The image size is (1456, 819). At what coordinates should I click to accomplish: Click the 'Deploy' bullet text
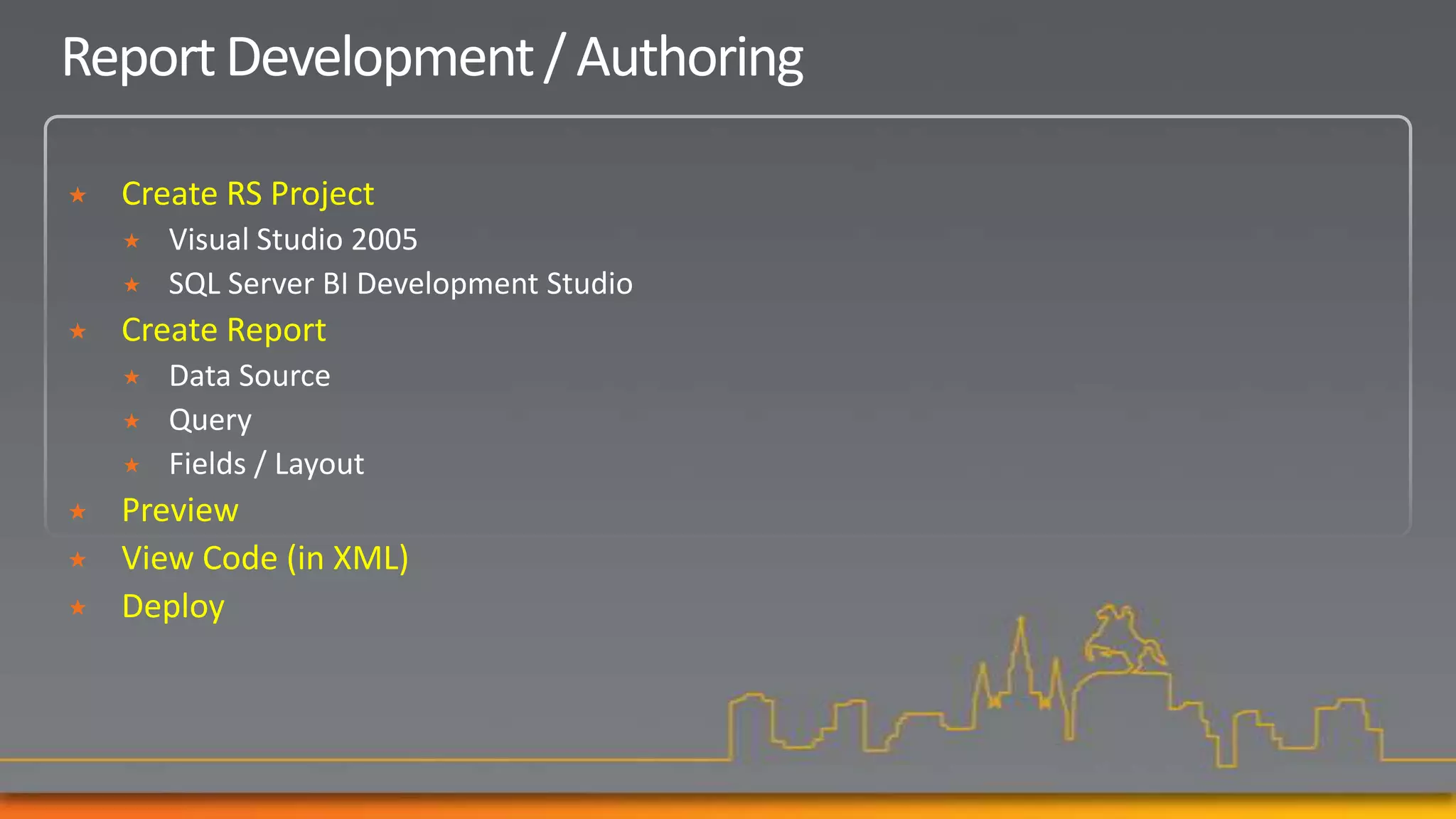click(x=173, y=608)
